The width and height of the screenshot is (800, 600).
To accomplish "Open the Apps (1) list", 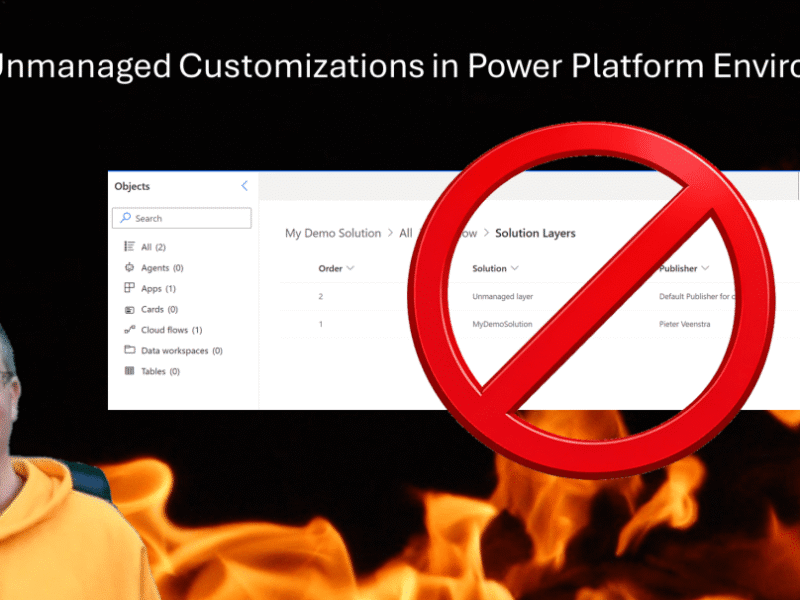I will (158, 288).
